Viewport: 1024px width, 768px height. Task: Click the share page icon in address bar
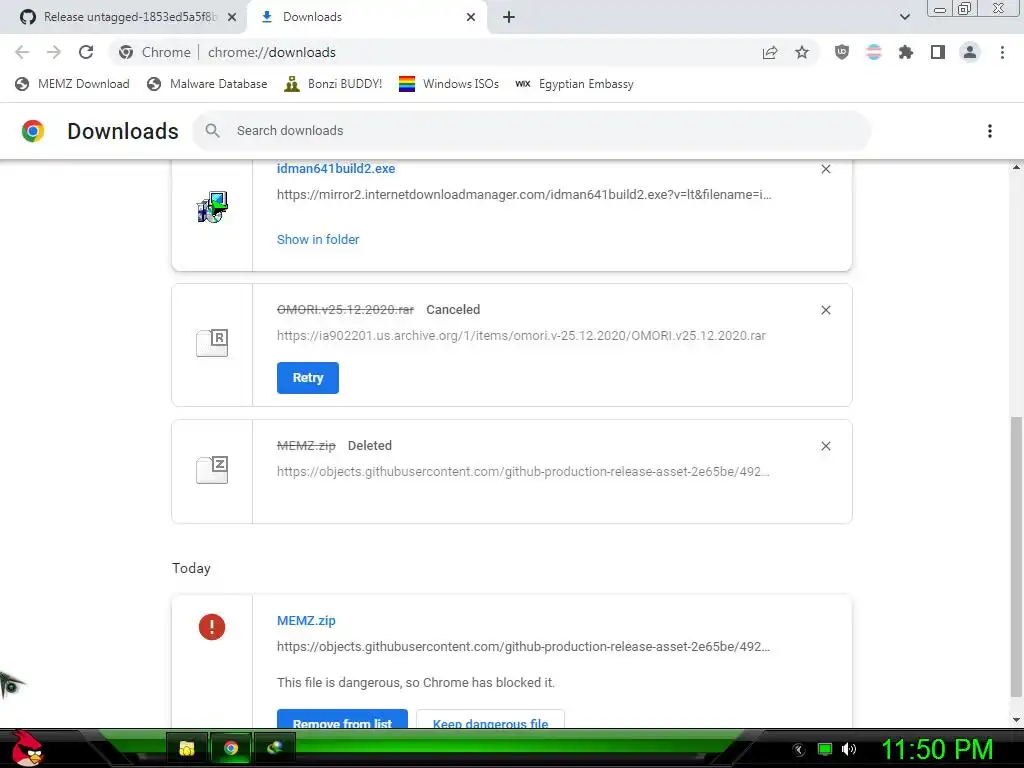pyautogui.click(x=770, y=52)
